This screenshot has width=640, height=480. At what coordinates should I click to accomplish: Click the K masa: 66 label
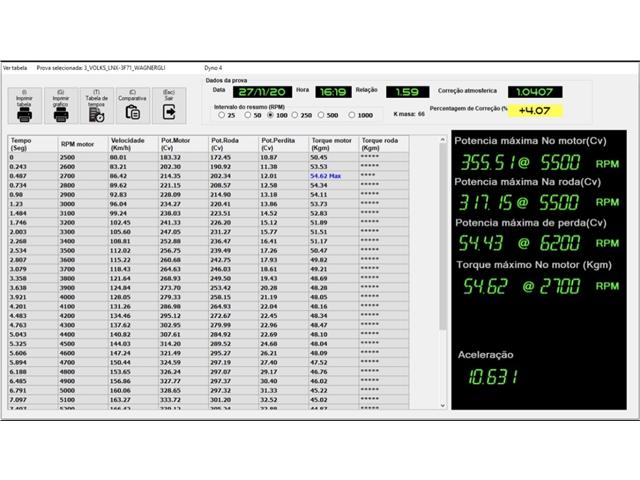[409, 114]
